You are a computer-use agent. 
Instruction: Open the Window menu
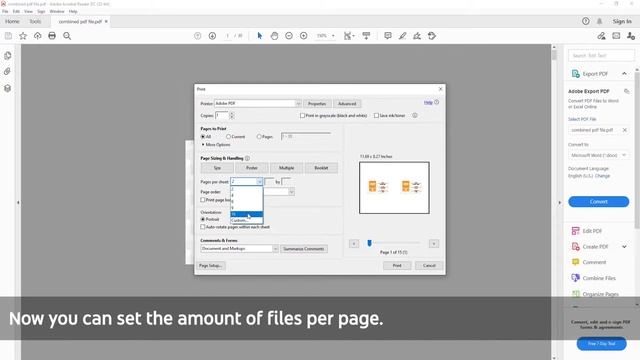tap(57, 11)
